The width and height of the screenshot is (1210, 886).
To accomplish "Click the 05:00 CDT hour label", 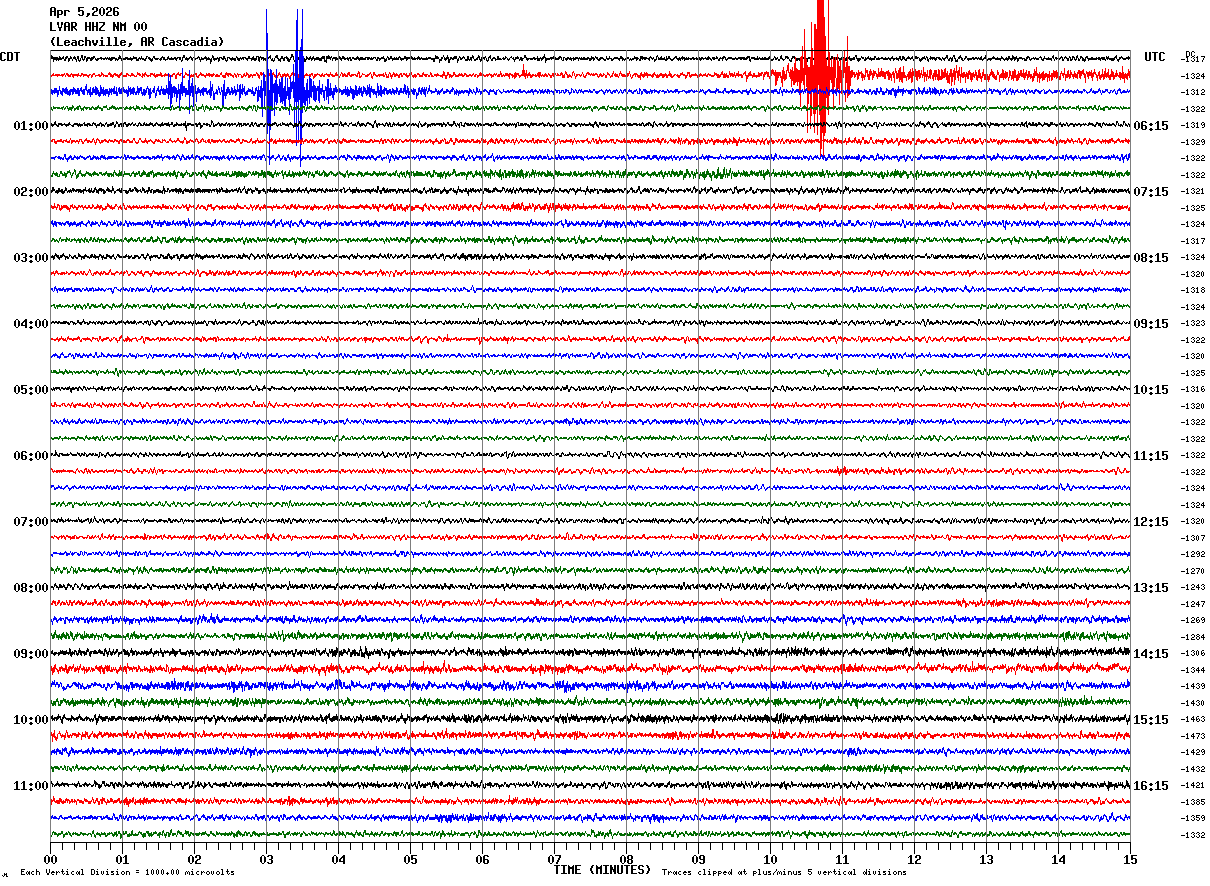I will tap(31, 389).
